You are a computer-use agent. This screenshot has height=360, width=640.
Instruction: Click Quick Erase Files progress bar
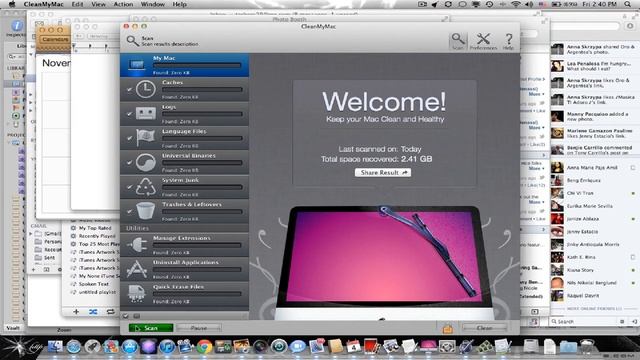(197, 294)
